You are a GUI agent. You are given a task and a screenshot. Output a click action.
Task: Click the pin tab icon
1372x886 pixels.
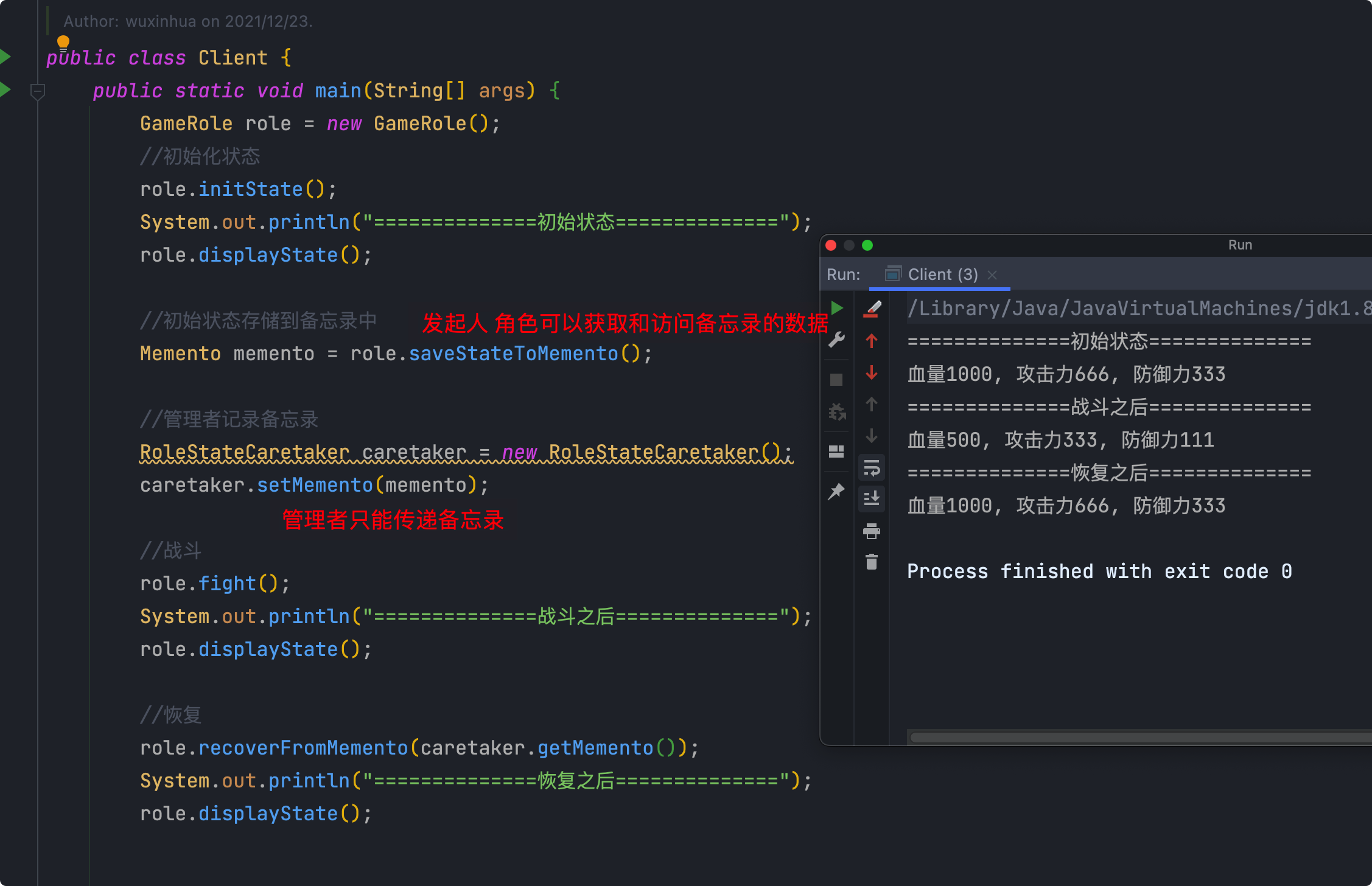coord(836,491)
